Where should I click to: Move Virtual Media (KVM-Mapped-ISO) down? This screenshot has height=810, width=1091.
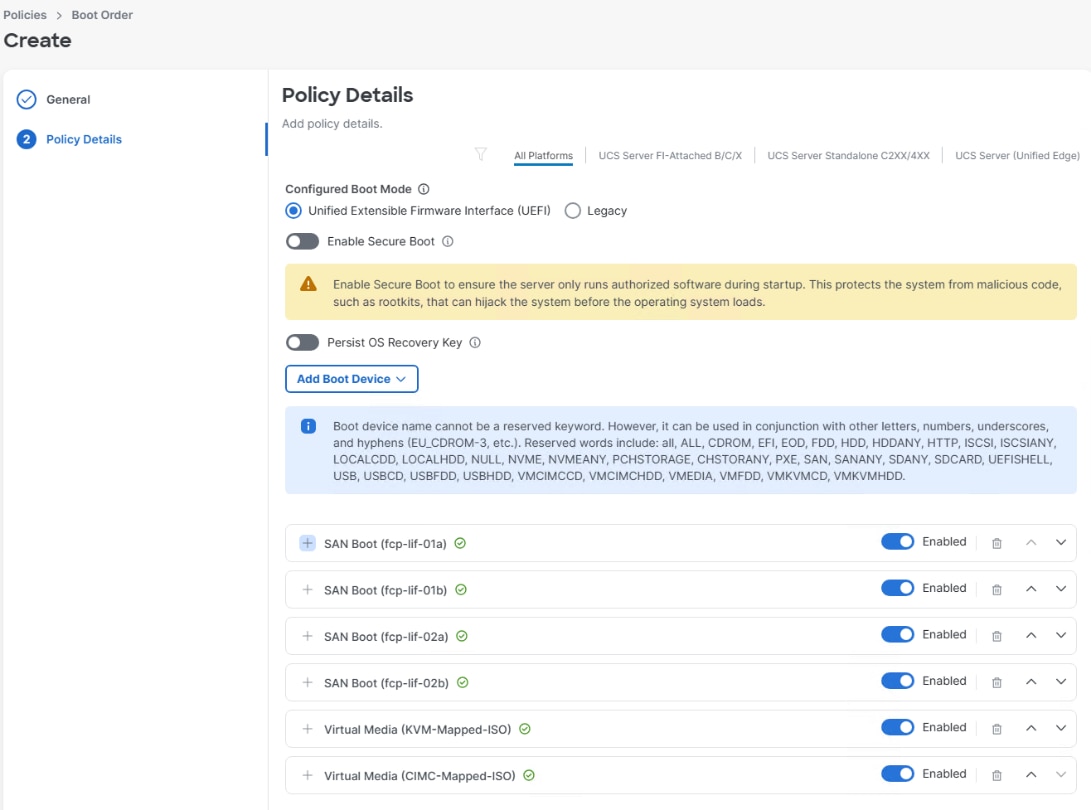tap(1060, 729)
